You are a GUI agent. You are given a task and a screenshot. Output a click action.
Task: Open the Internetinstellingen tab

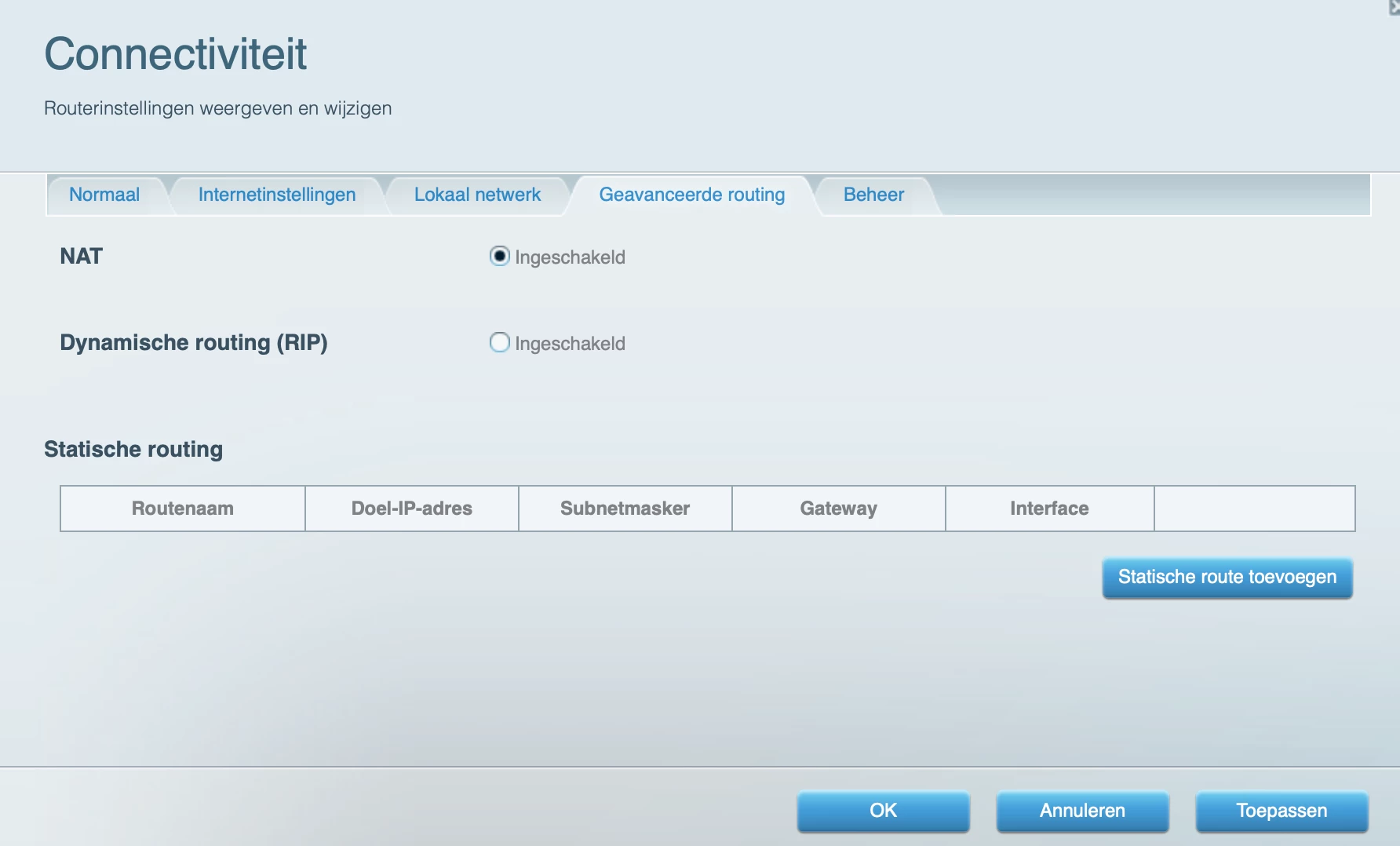[x=277, y=195]
